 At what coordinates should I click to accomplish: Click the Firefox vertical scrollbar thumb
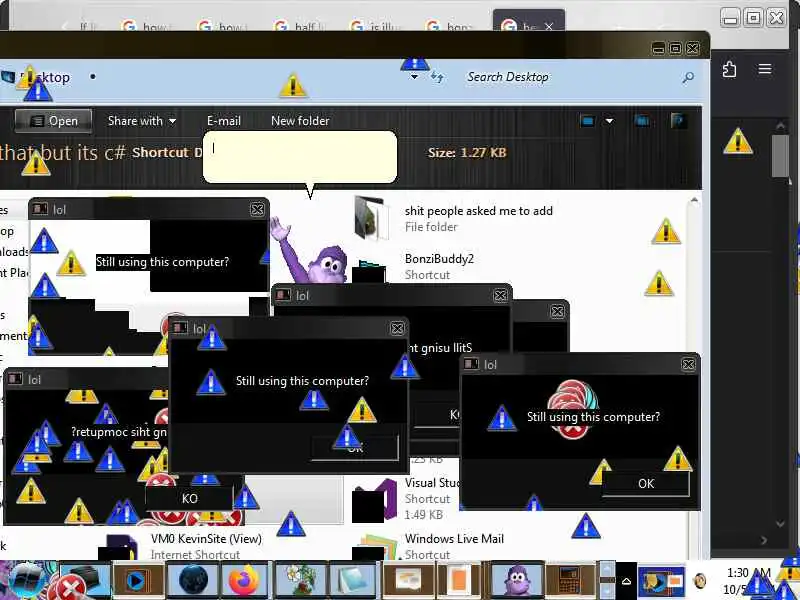click(x=780, y=156)
